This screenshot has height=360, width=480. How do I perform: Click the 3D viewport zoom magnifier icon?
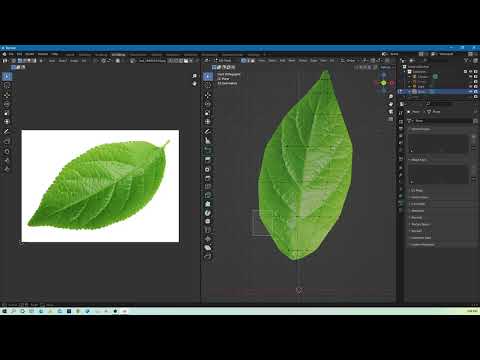pos(391,97)
